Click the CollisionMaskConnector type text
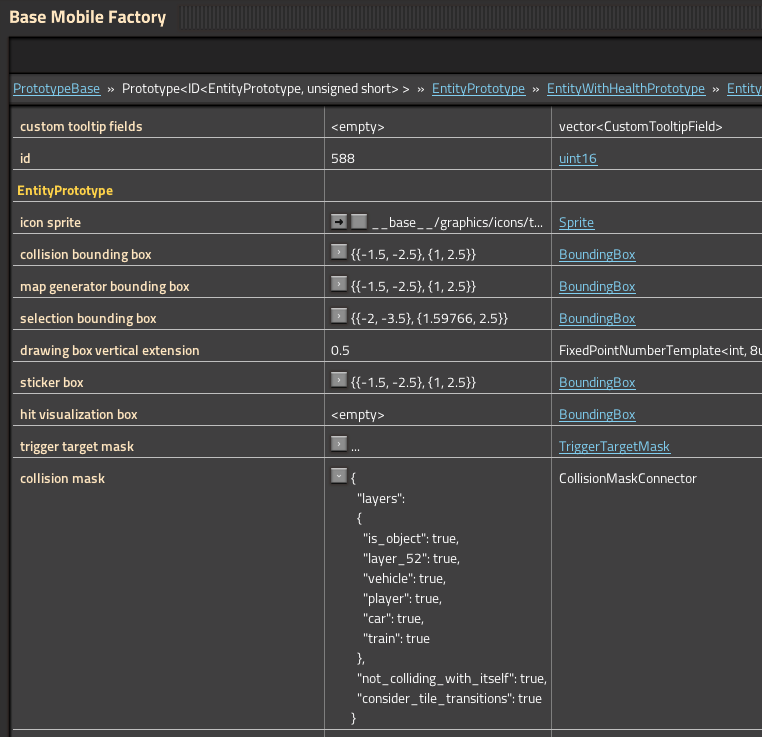The width and height of the screenshot is (762, 737). [627, 479]
